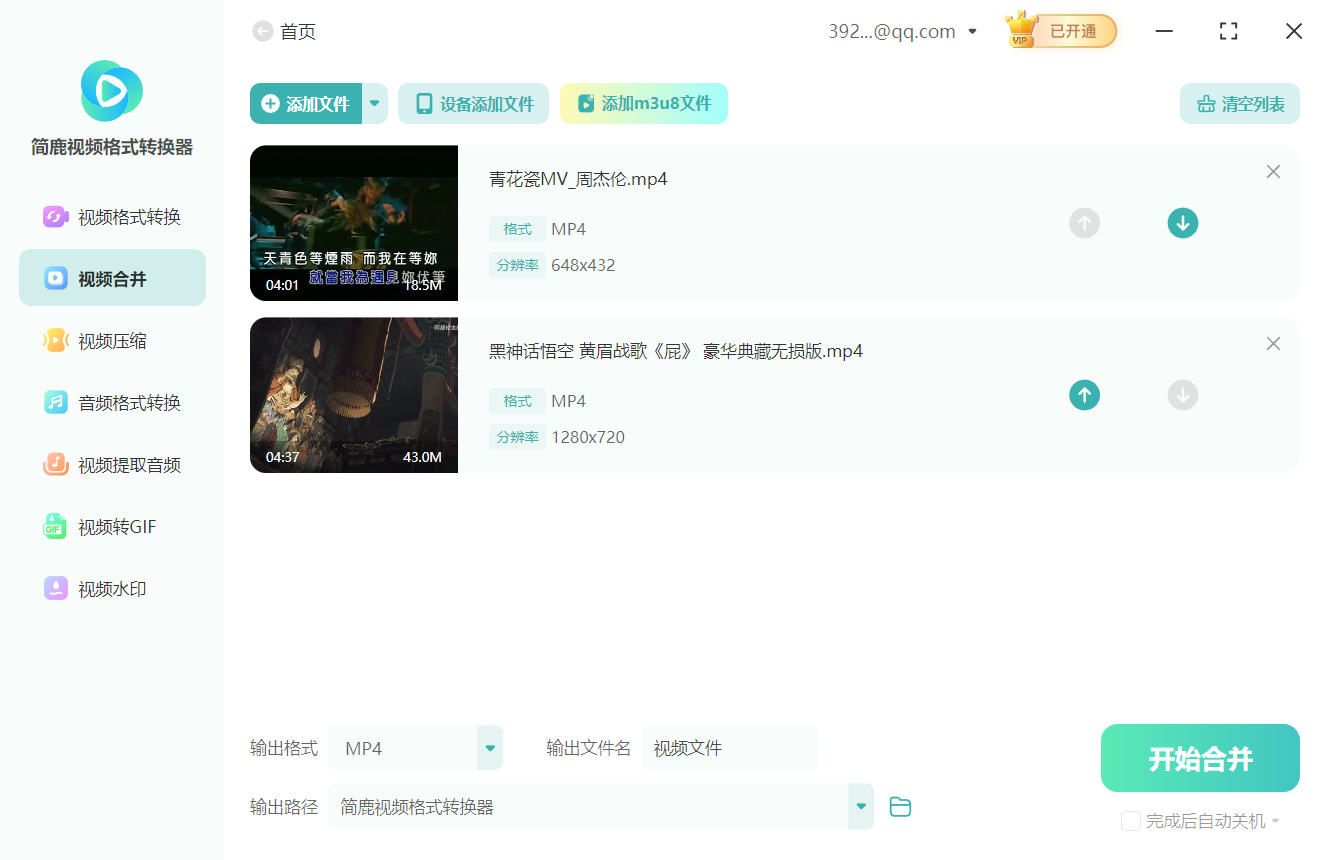This screenshot has height=860, width=1326.
Task: Click the 青花瓷MV video thumbnail
Action: pos(353,223)
